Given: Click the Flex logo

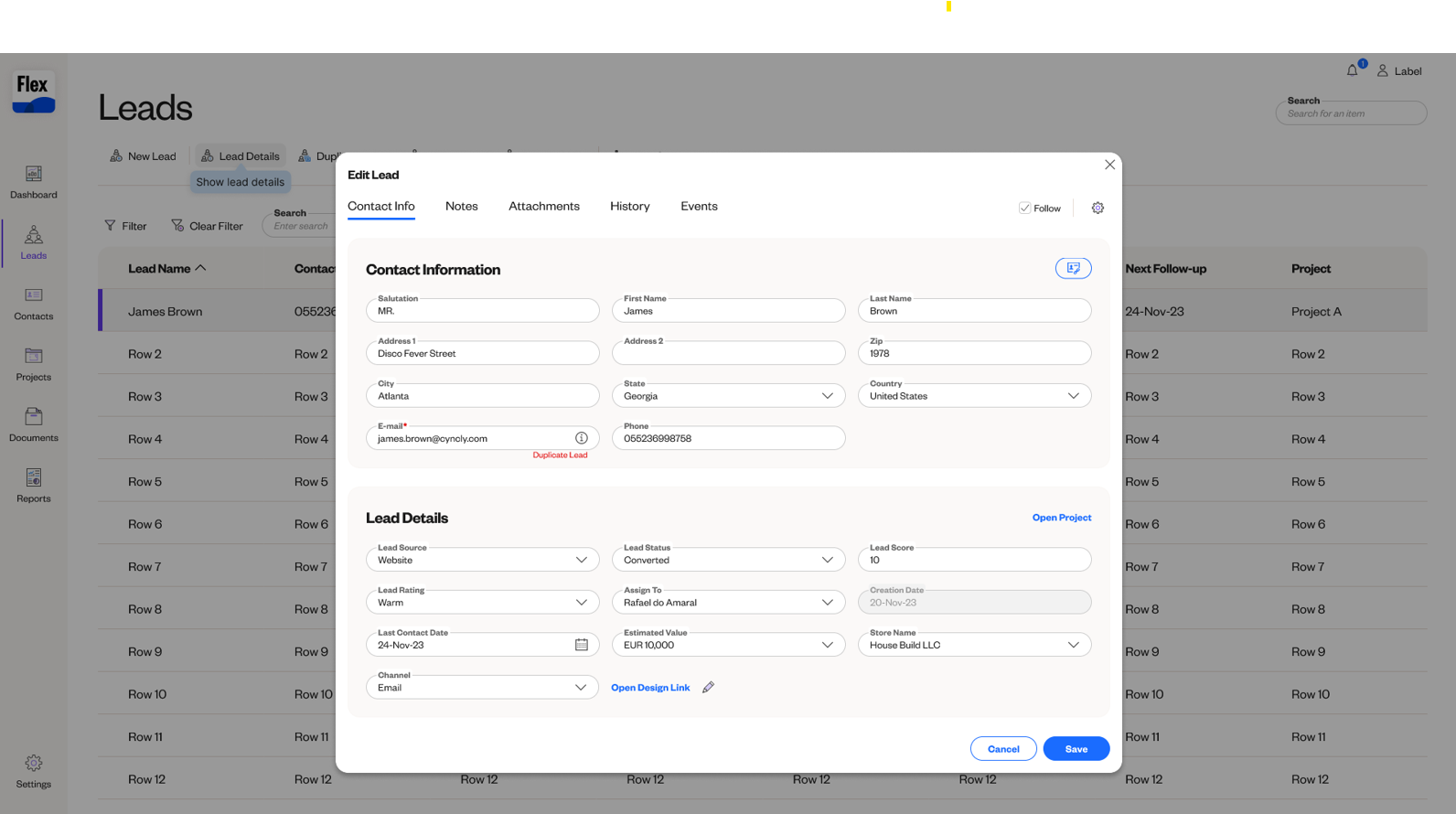Looking at the screenshot, I should pos(33,91).
